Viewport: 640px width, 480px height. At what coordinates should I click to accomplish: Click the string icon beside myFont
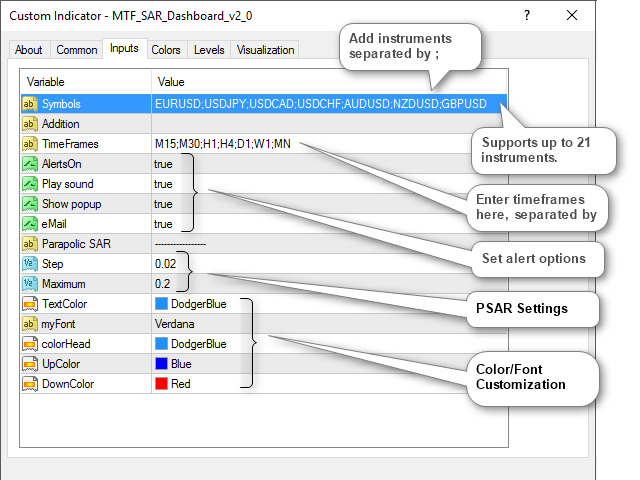point(29,324)
